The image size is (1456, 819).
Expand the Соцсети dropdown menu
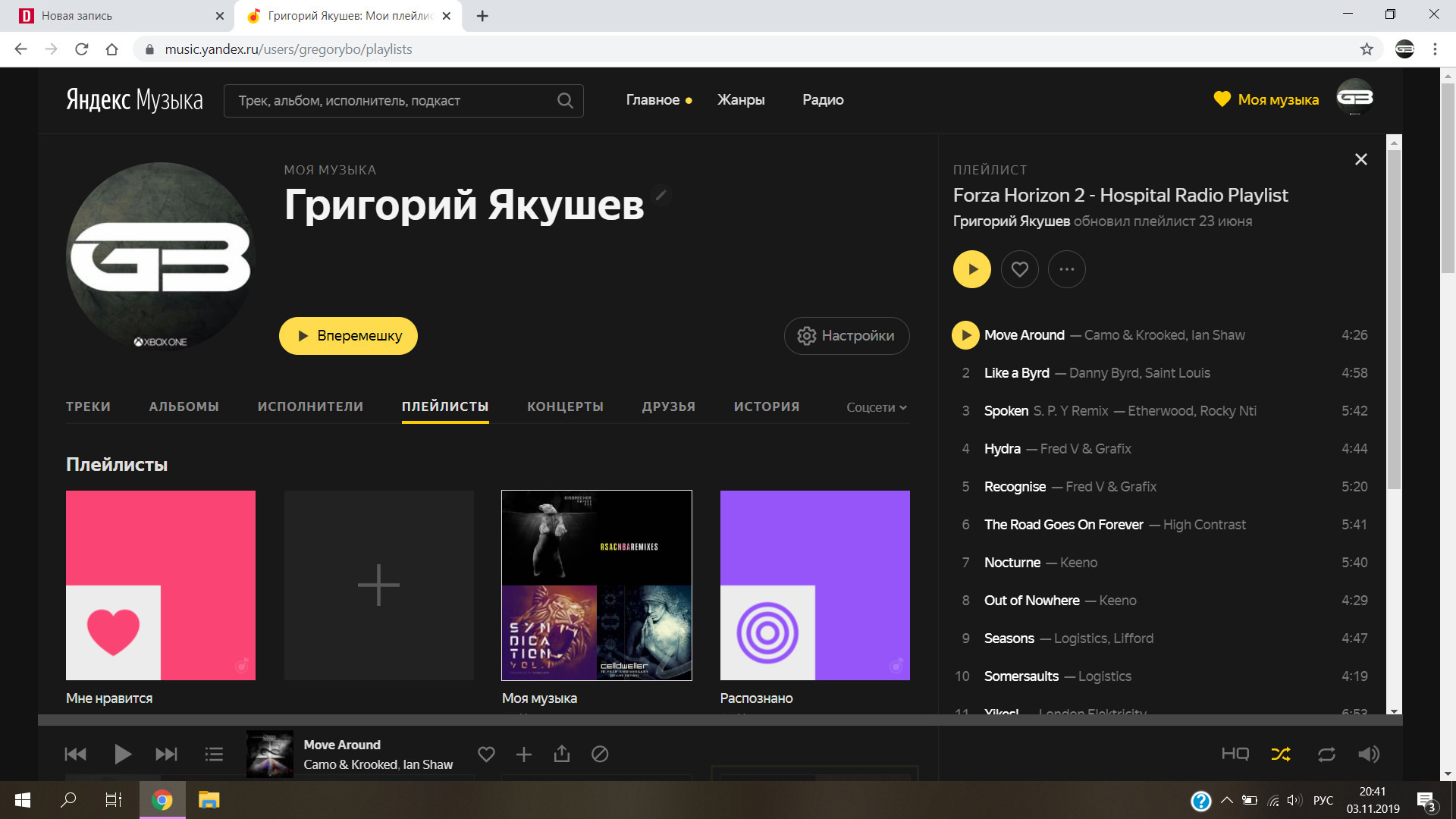(876, 407)
